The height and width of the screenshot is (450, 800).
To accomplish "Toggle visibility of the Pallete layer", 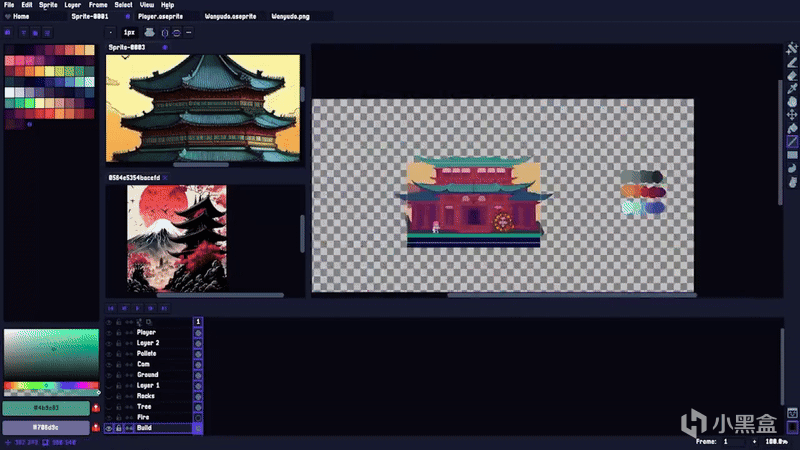I will (x=109, y=354).
